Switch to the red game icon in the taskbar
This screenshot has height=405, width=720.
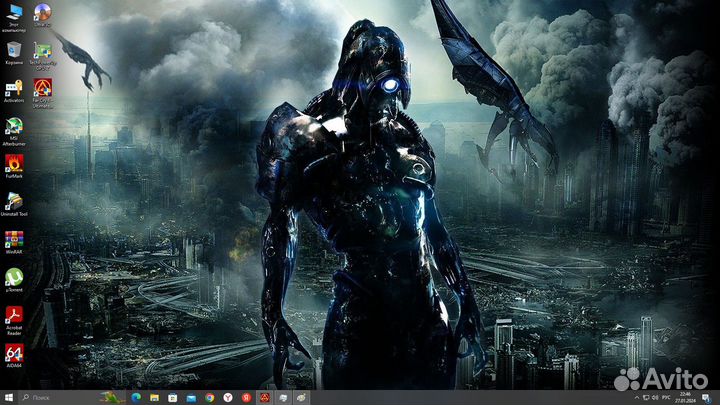265,398
